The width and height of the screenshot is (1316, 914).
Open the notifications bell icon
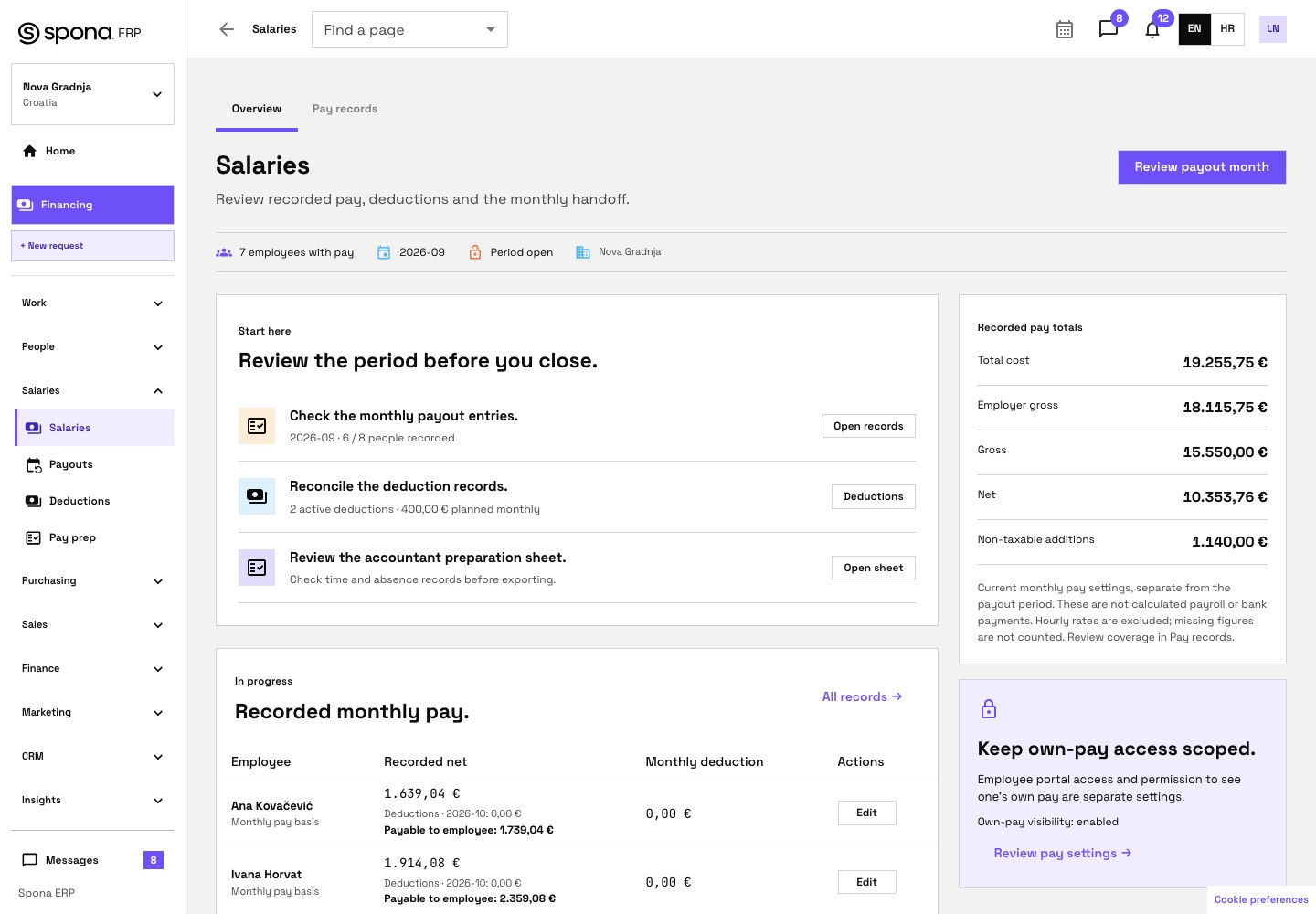click(1152, 29)
